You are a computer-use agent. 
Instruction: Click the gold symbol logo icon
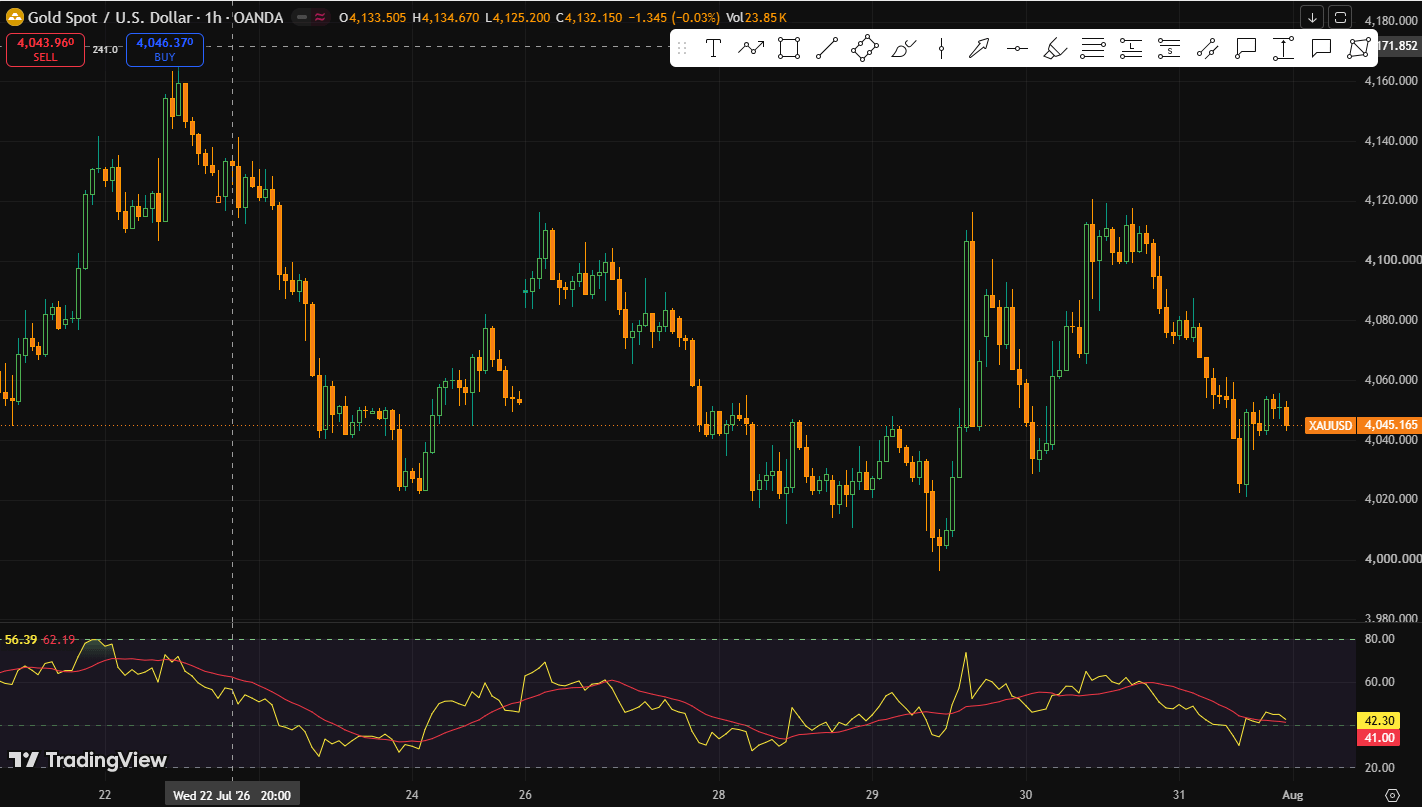15,17
